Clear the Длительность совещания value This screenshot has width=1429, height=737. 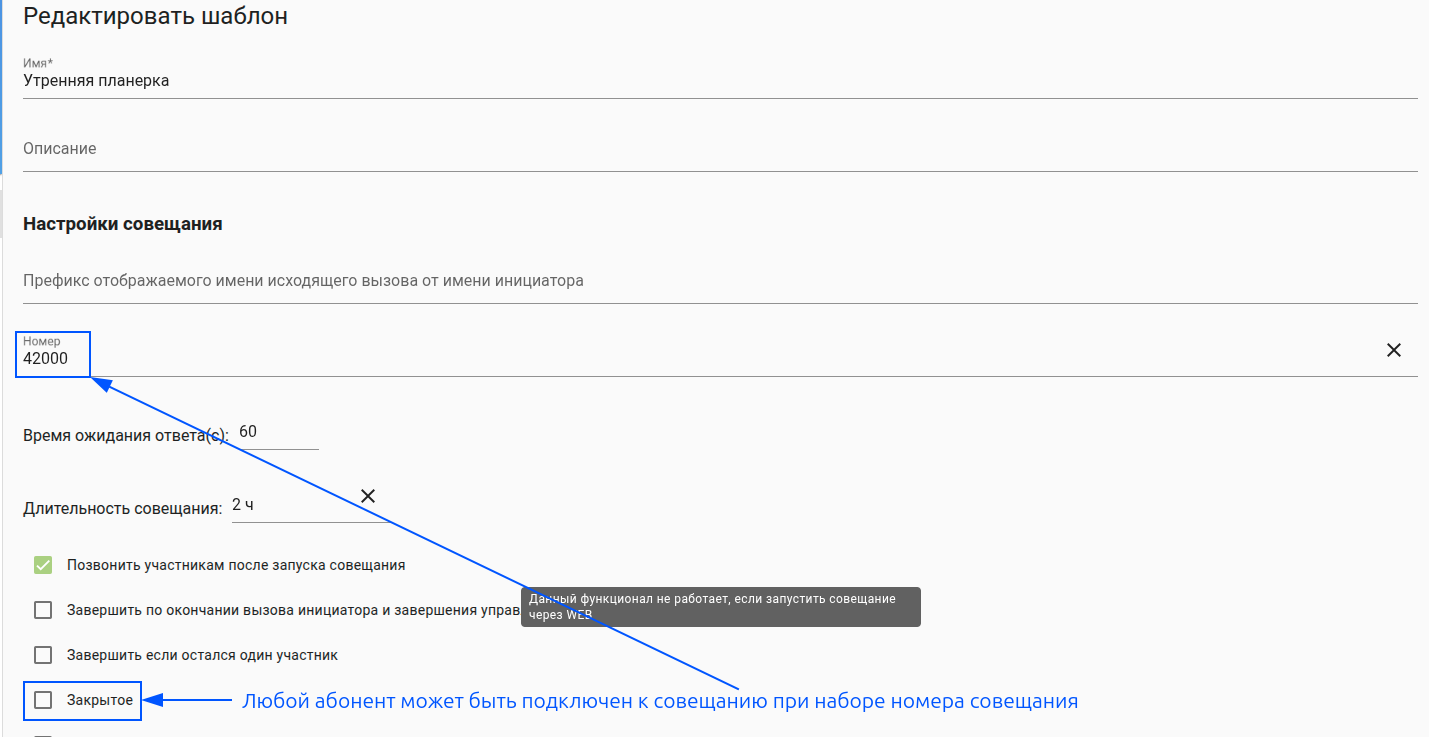coord(368,496)
